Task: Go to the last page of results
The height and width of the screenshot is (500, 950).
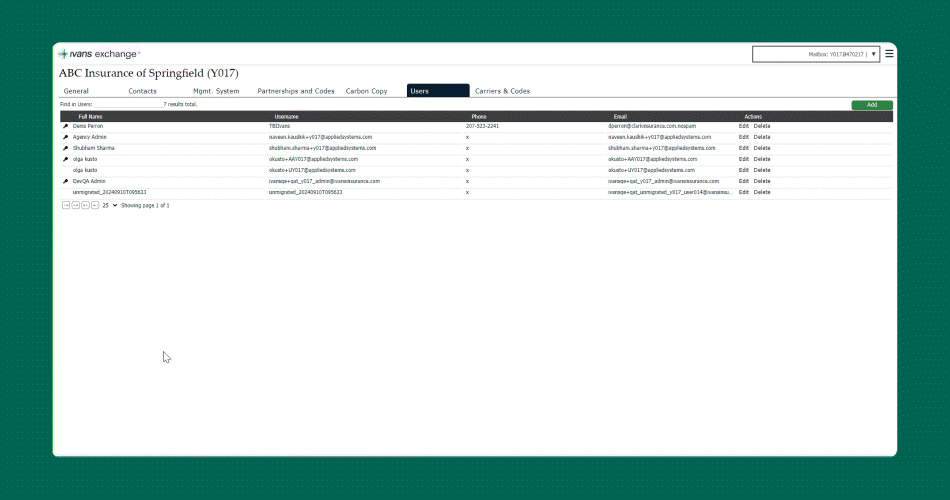Action: pos(95,205)
